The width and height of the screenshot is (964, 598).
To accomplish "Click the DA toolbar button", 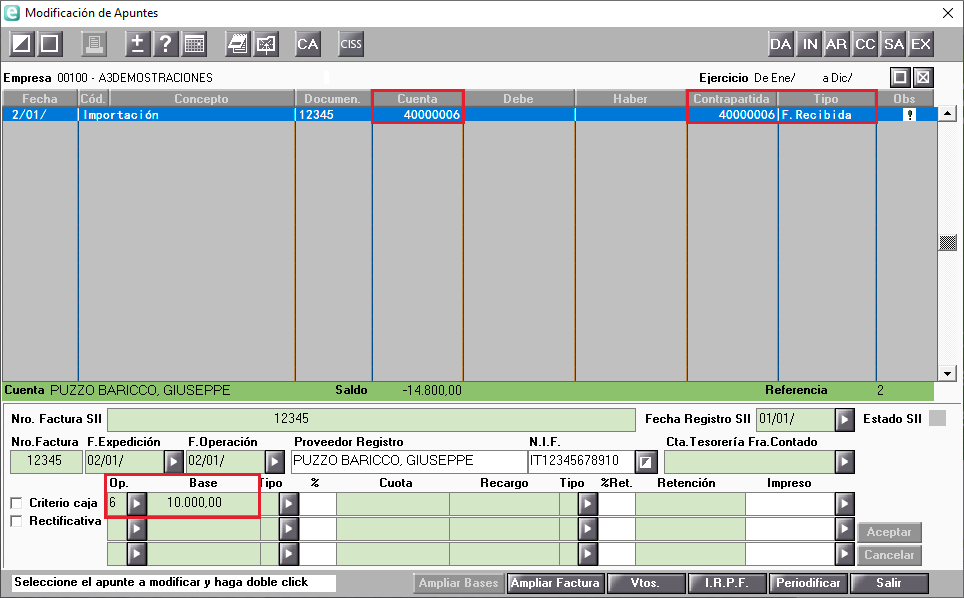I will [780, 44].
